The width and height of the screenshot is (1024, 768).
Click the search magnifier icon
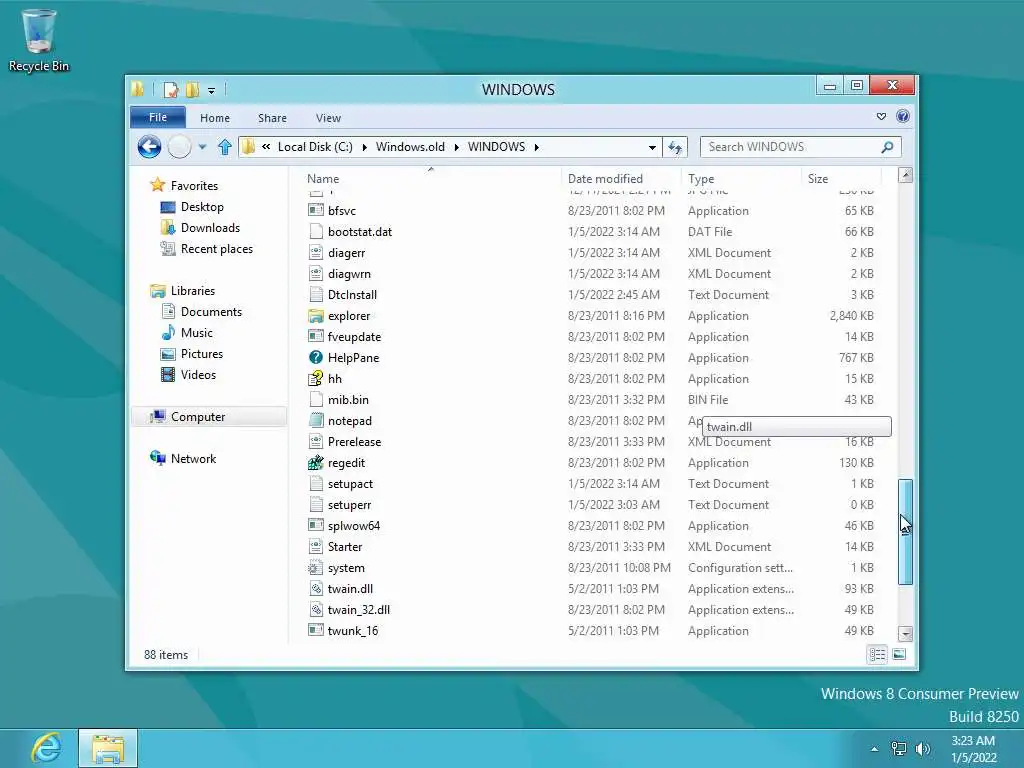point(888,147)
